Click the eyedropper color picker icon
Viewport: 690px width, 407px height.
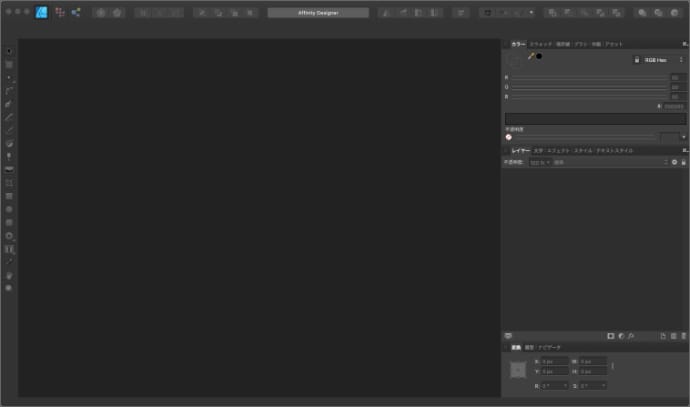point(530,56)
